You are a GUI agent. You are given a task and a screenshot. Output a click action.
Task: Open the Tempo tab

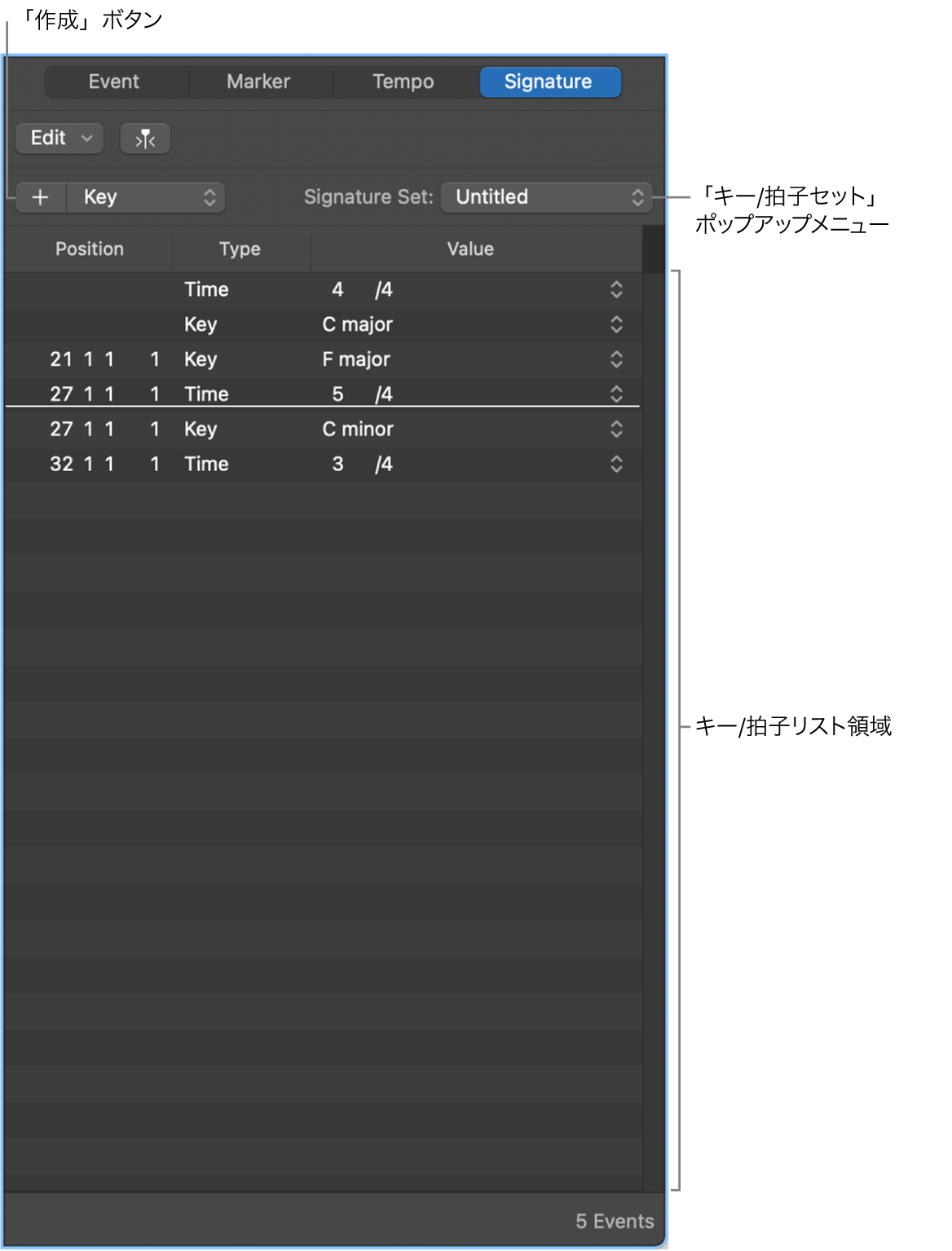coord(401,81)
